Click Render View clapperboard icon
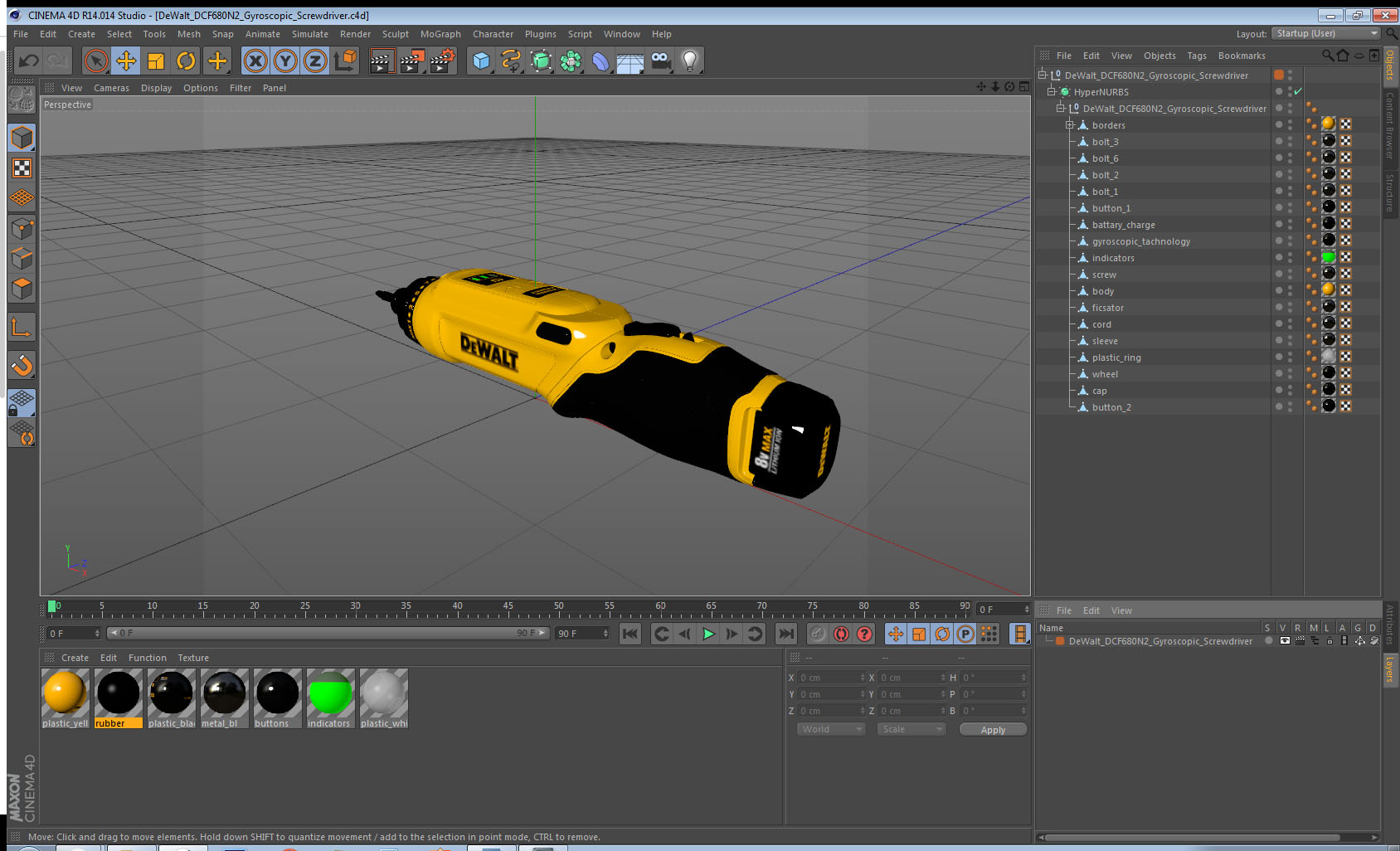The width and height of the screenshot is (1400, 851). click(x=381, y=61)
